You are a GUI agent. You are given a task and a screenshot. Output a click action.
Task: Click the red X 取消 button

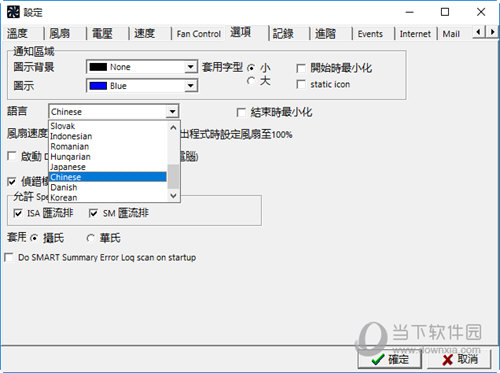[x=459, y=359]
